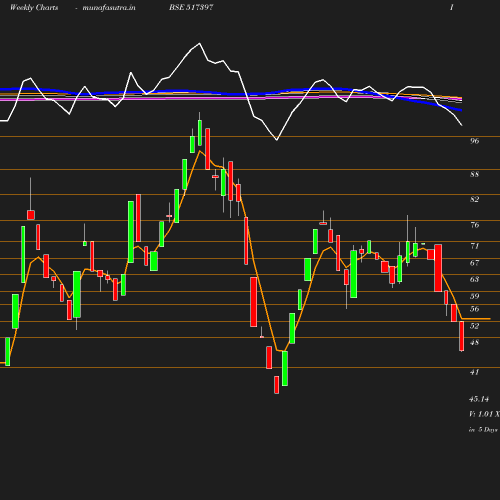The height and width of the screenshot is (500, 500).
Task: Click the 82 price level label
Action: coord(474,199)
